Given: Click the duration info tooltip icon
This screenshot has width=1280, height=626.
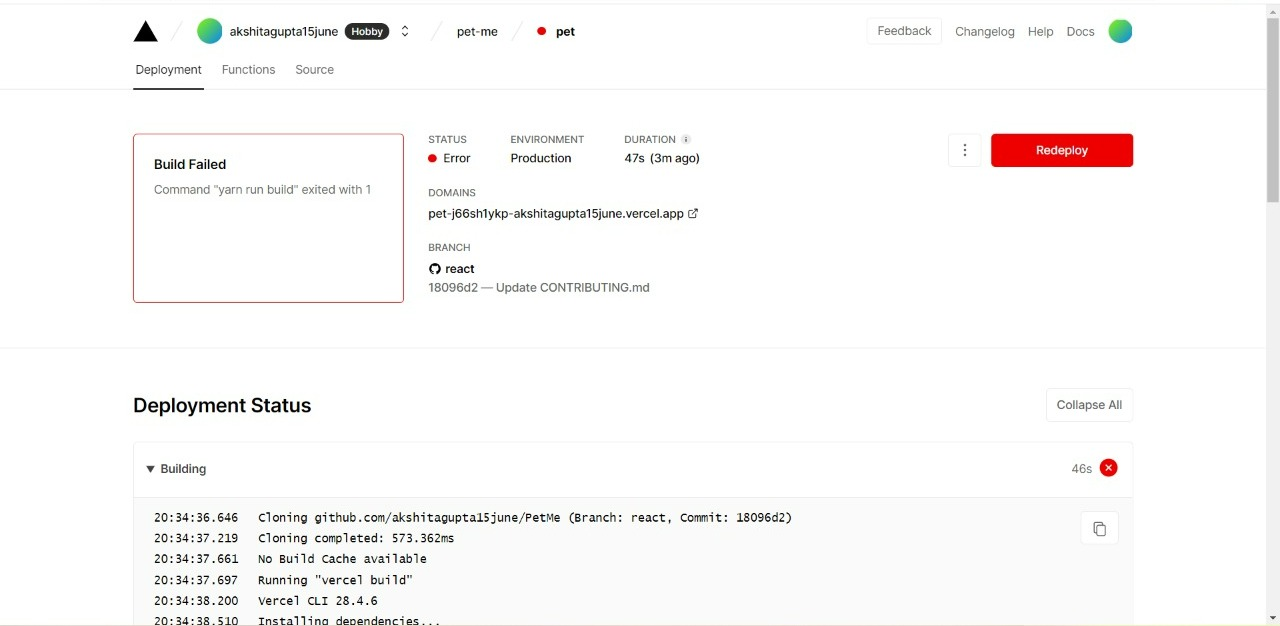Looking at the screenshot, I should tap(686, 139).
